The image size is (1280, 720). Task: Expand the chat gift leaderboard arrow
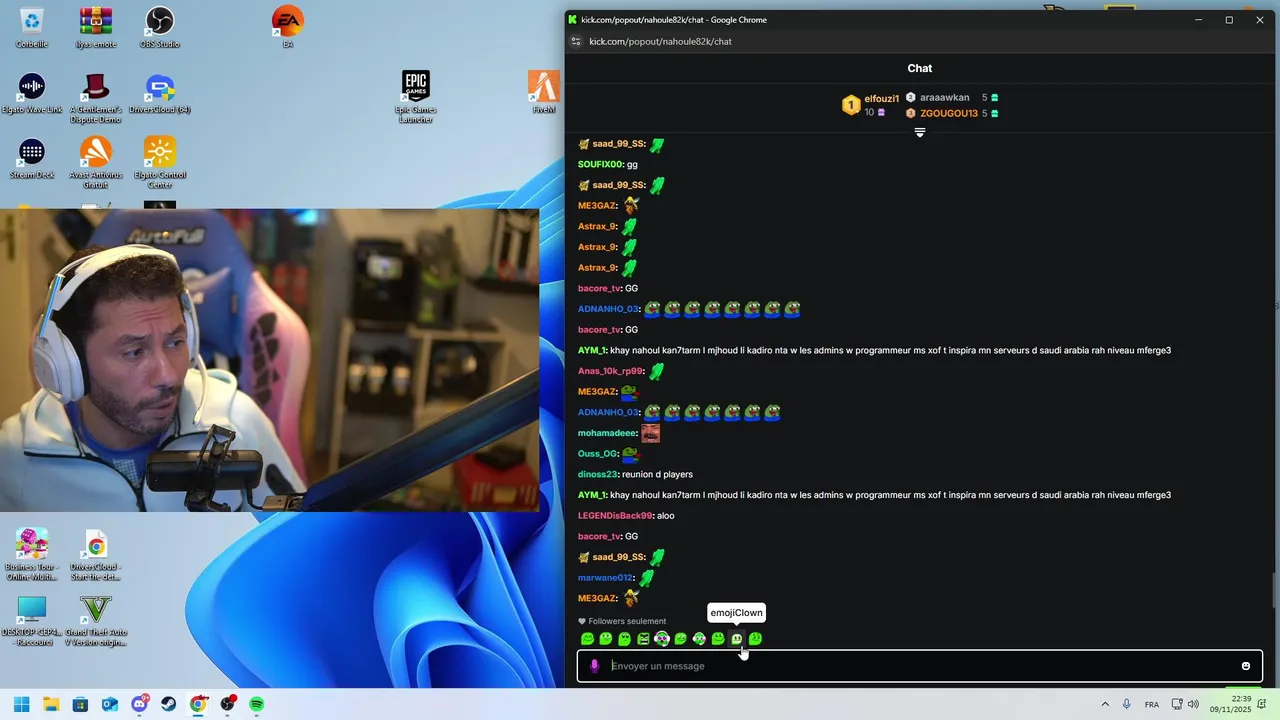(920, 132)
